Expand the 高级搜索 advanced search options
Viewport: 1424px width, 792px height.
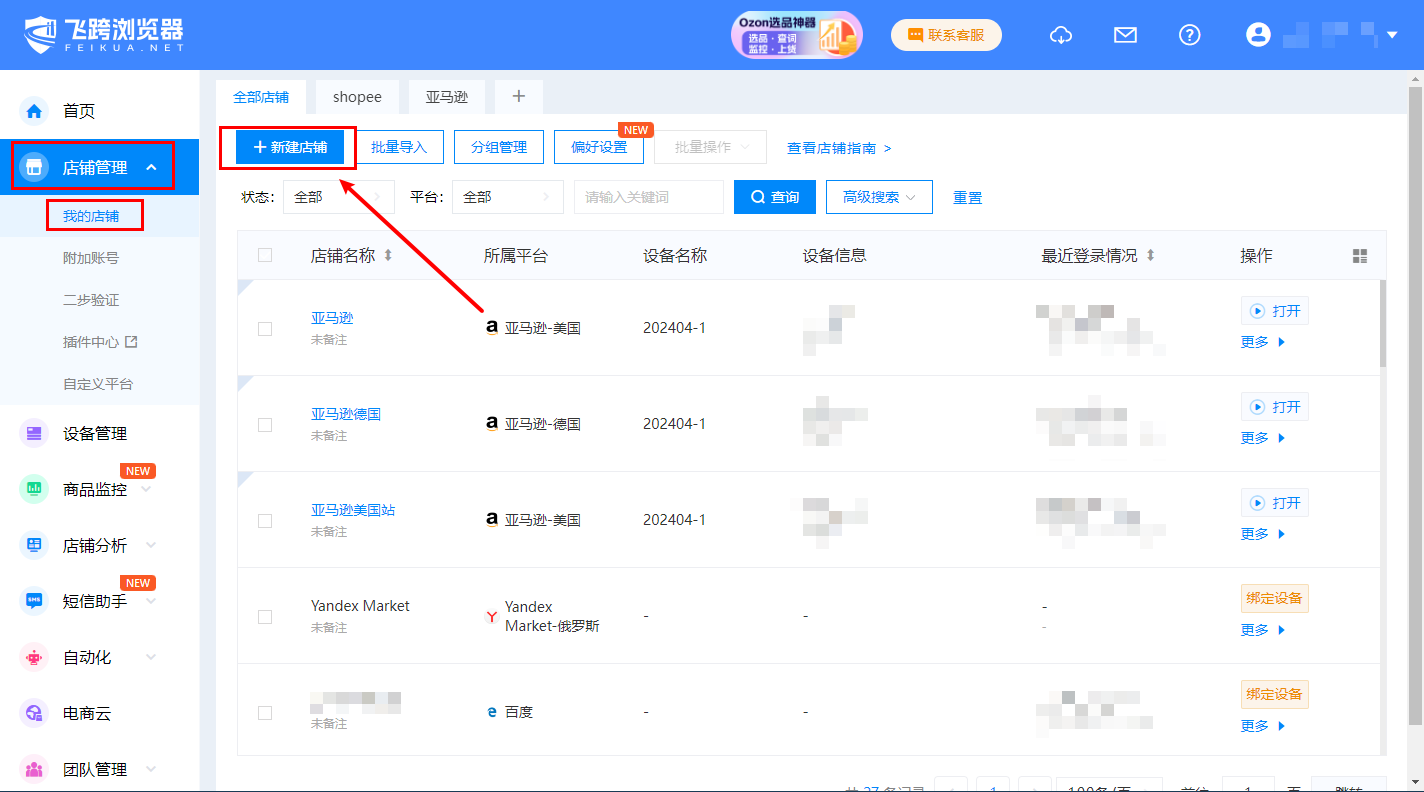point(878,197)
